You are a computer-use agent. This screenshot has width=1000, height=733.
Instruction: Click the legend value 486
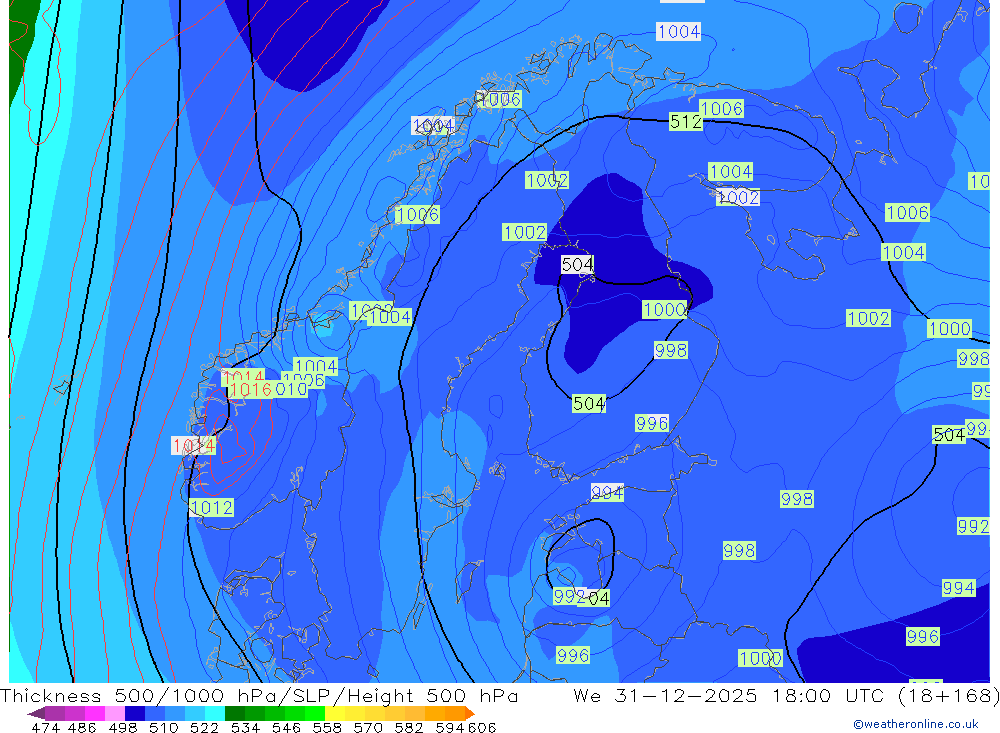click(82, 728)
